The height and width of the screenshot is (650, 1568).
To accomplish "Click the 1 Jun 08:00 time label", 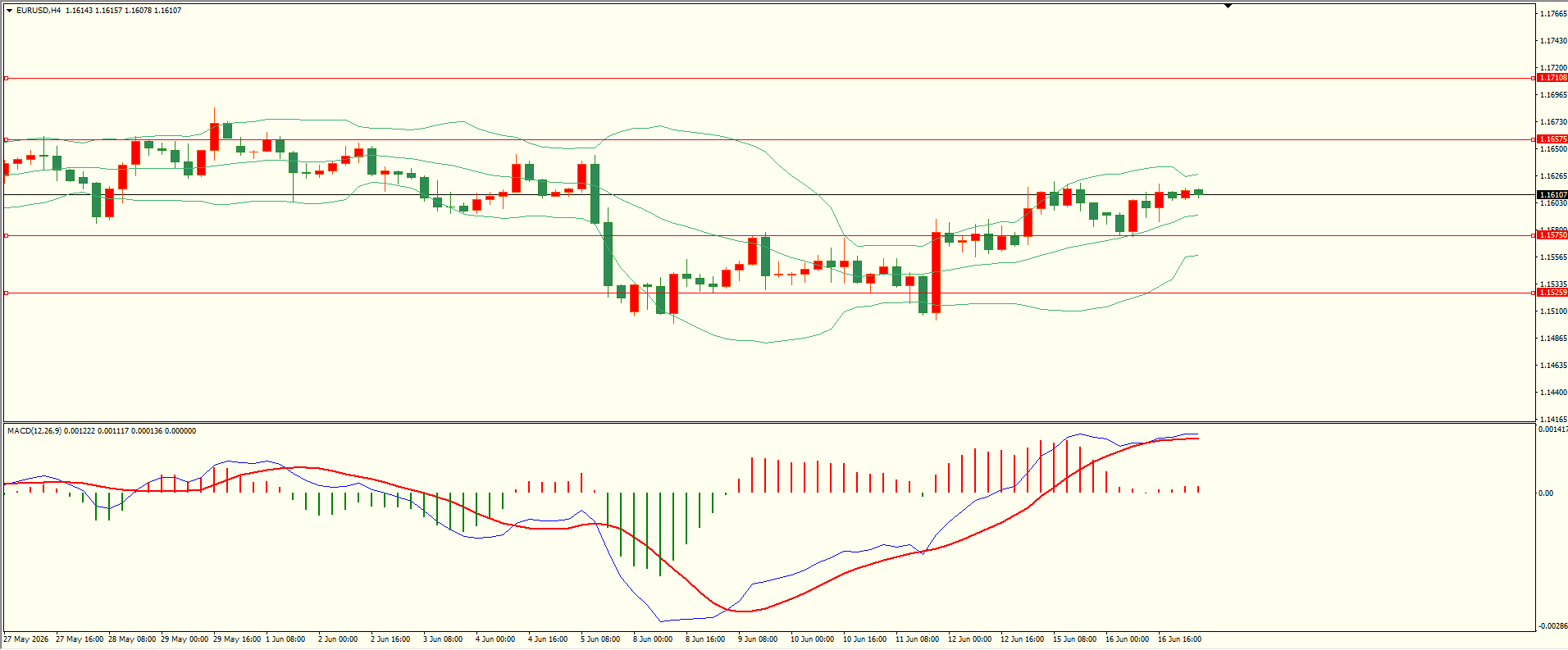I will pyautogui.click(x=285, y=639).
